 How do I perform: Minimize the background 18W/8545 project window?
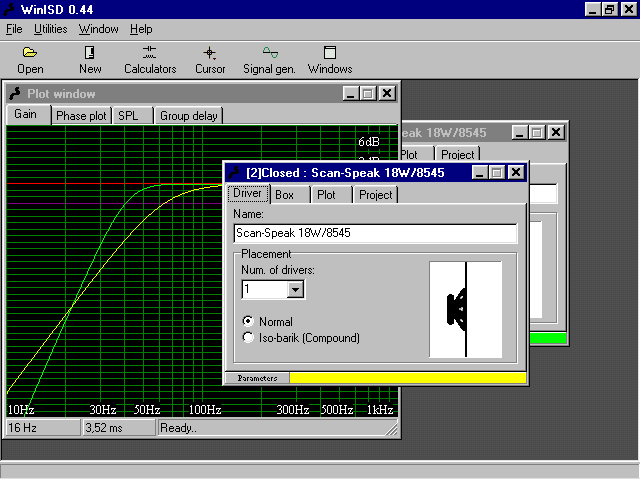click(520, 132)
